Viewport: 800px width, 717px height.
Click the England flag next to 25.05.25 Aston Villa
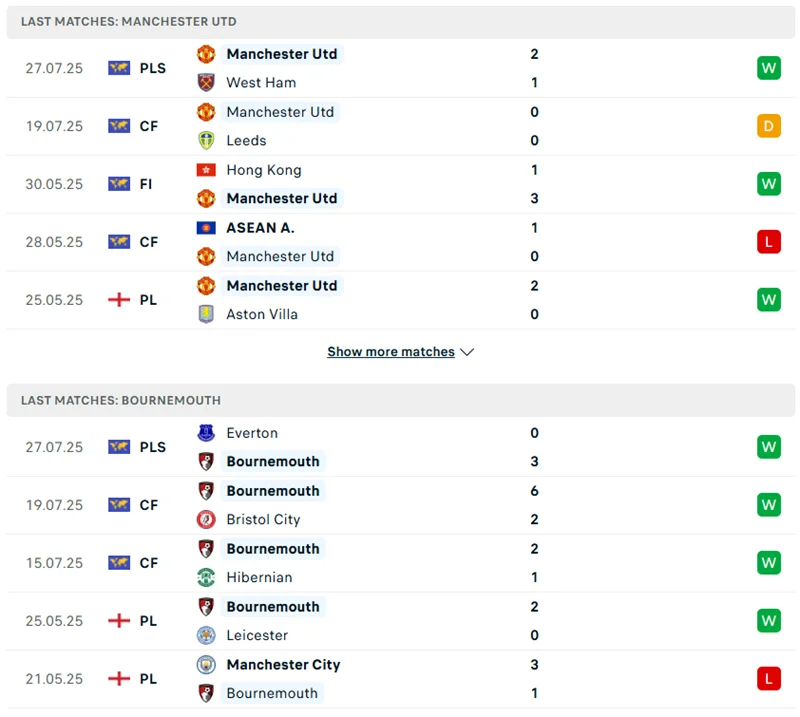pos(119,300)
